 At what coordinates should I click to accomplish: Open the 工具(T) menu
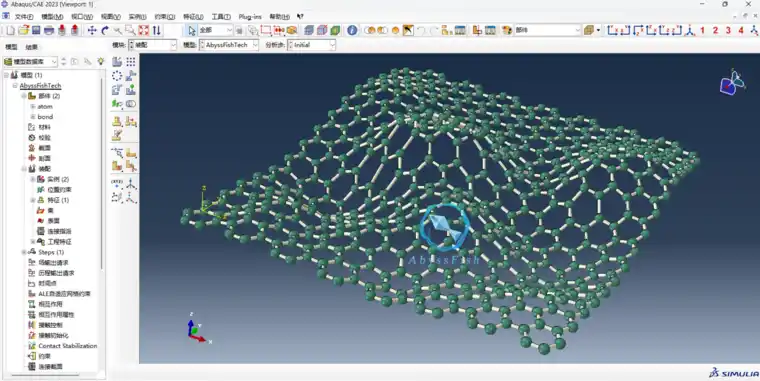coord(221,17)
